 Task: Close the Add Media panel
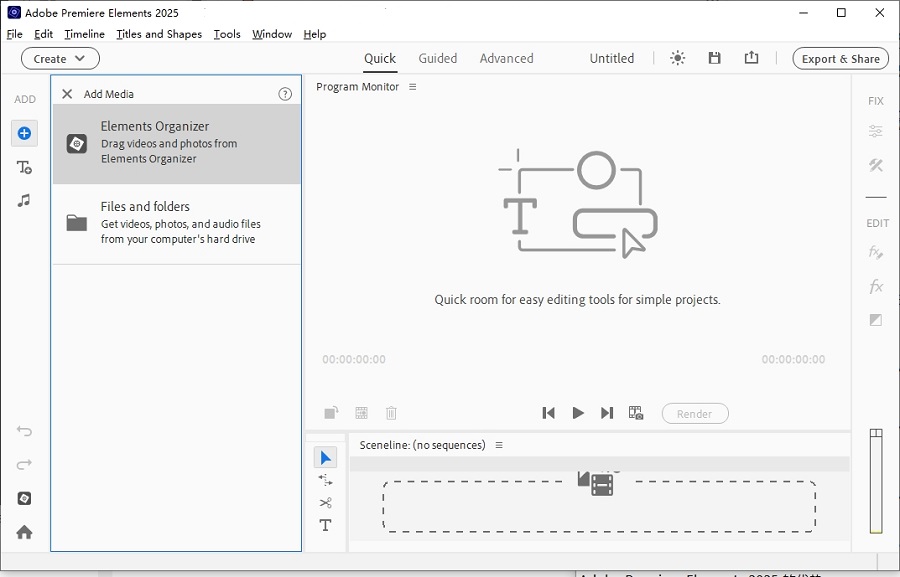(x=67, y=94)
